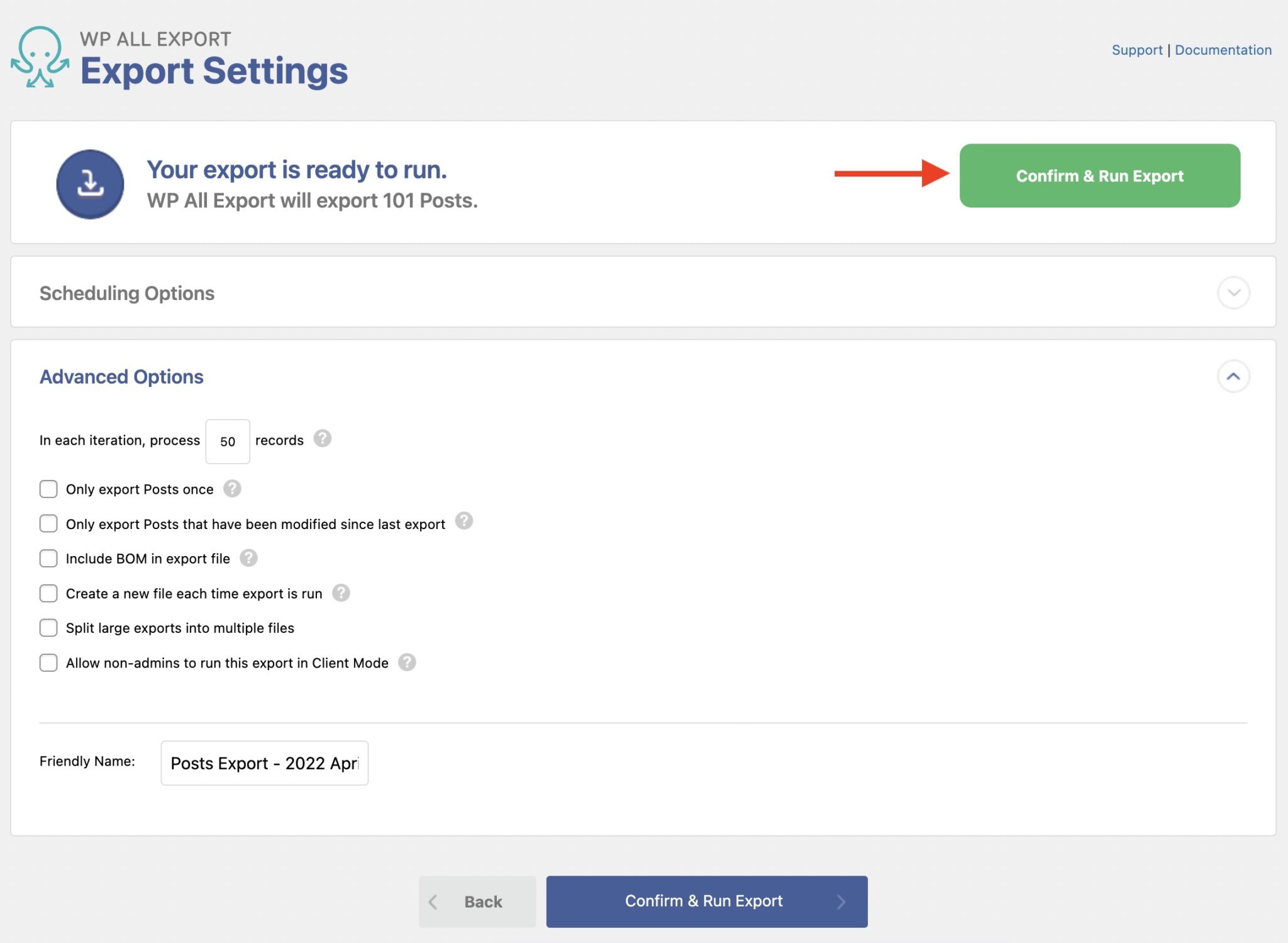Open the Support page
This screenshot has width=1288, height=943.
1137,50
